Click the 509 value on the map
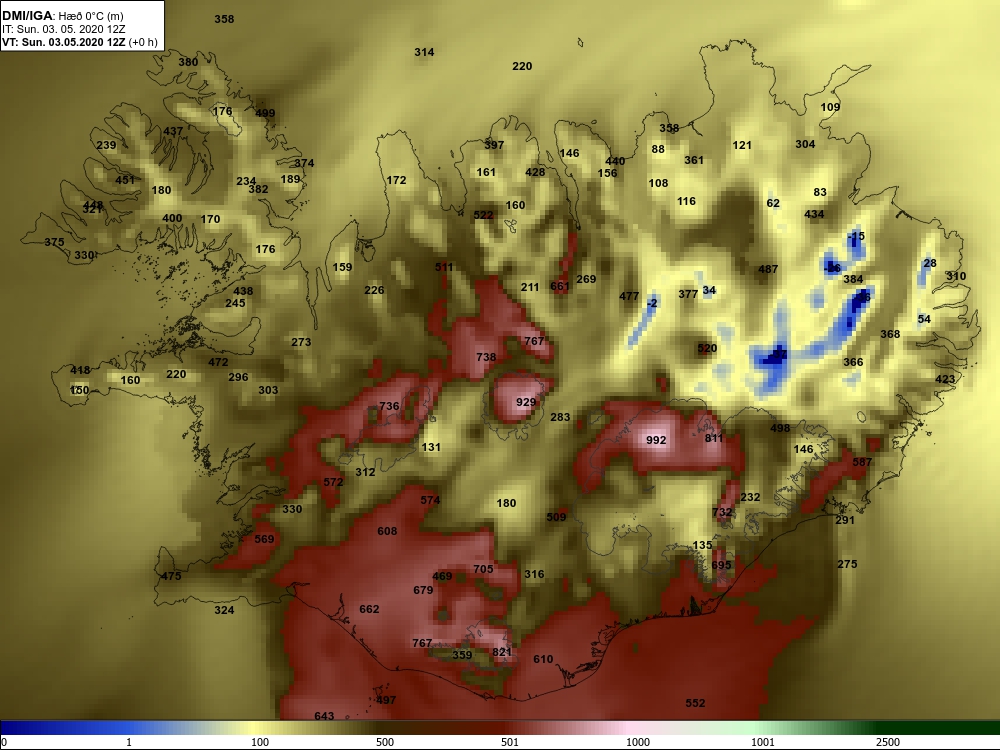The image size is (1000, 750). [556, 517]
